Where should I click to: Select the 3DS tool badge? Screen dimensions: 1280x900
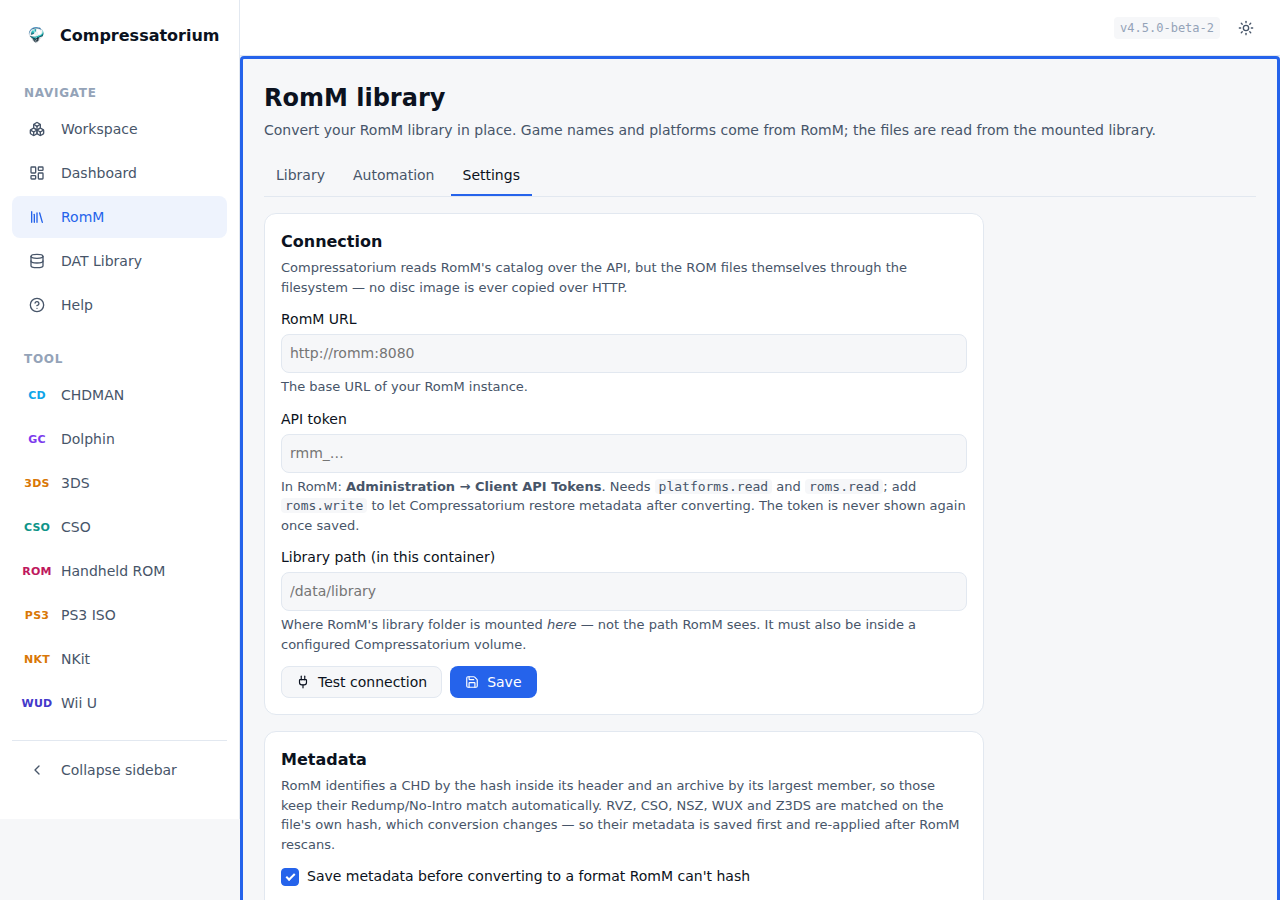pos(37,483)
